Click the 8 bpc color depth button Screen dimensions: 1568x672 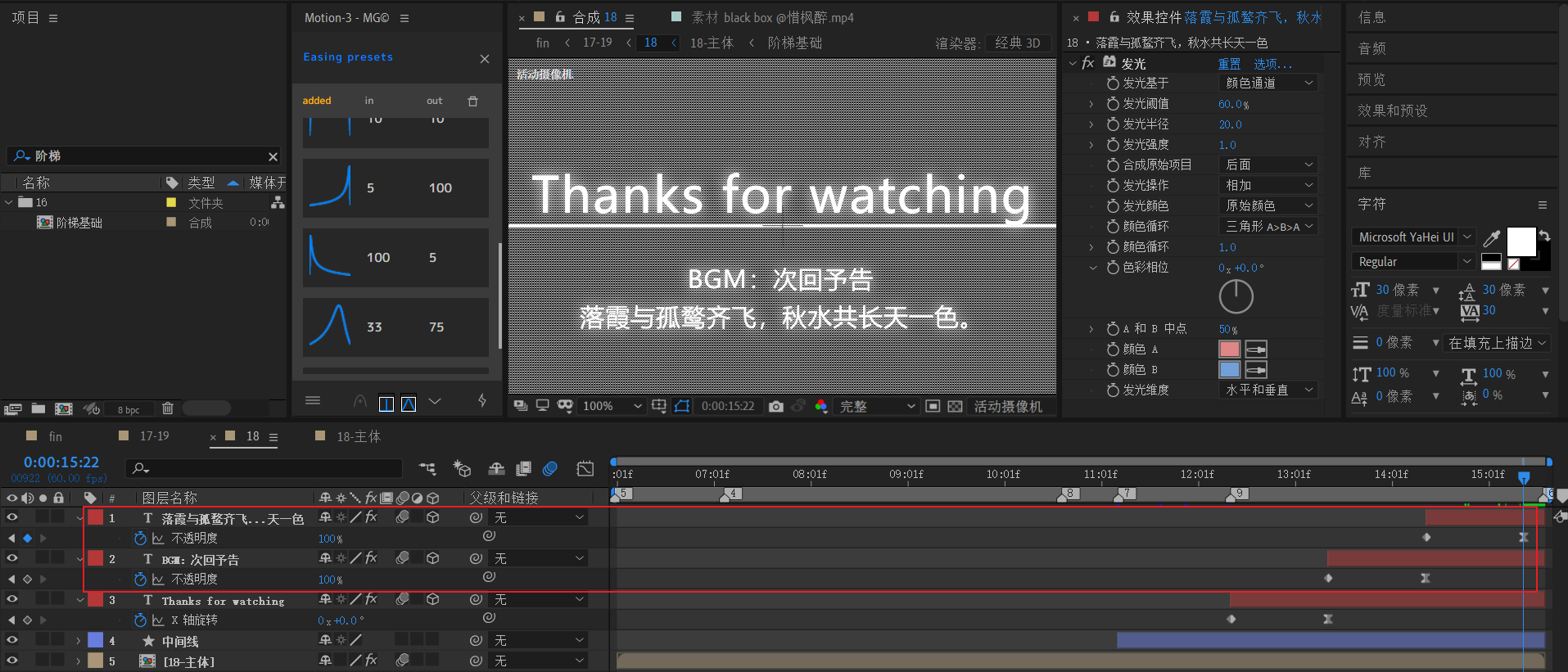tap(129, 409)
